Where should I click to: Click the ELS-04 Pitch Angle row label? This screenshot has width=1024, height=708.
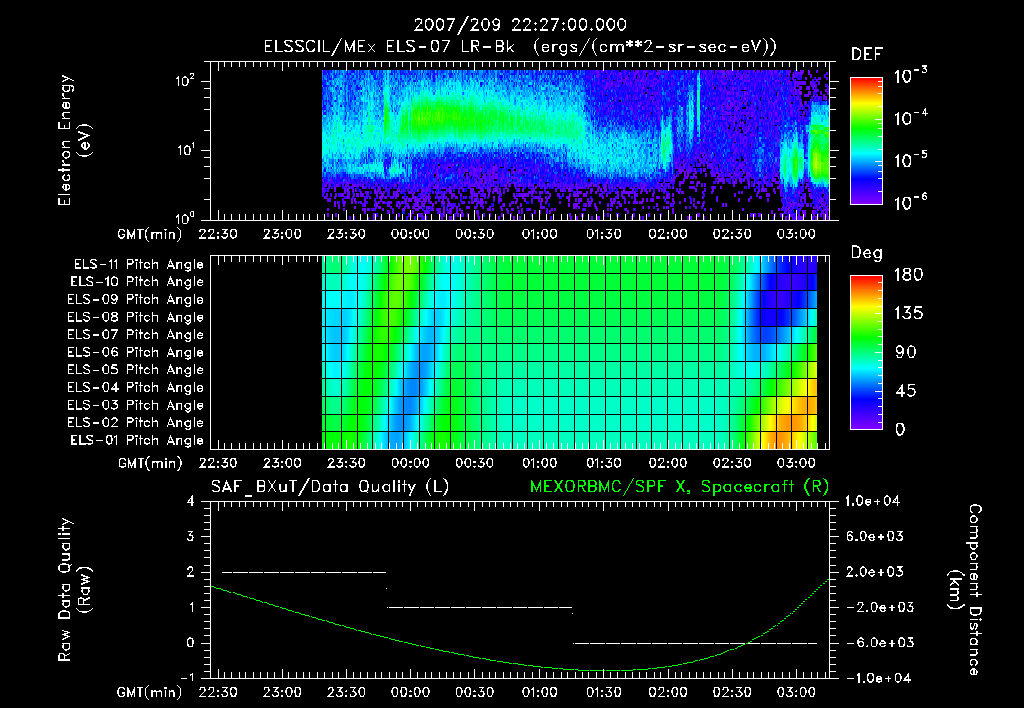(x=136, y=387)
